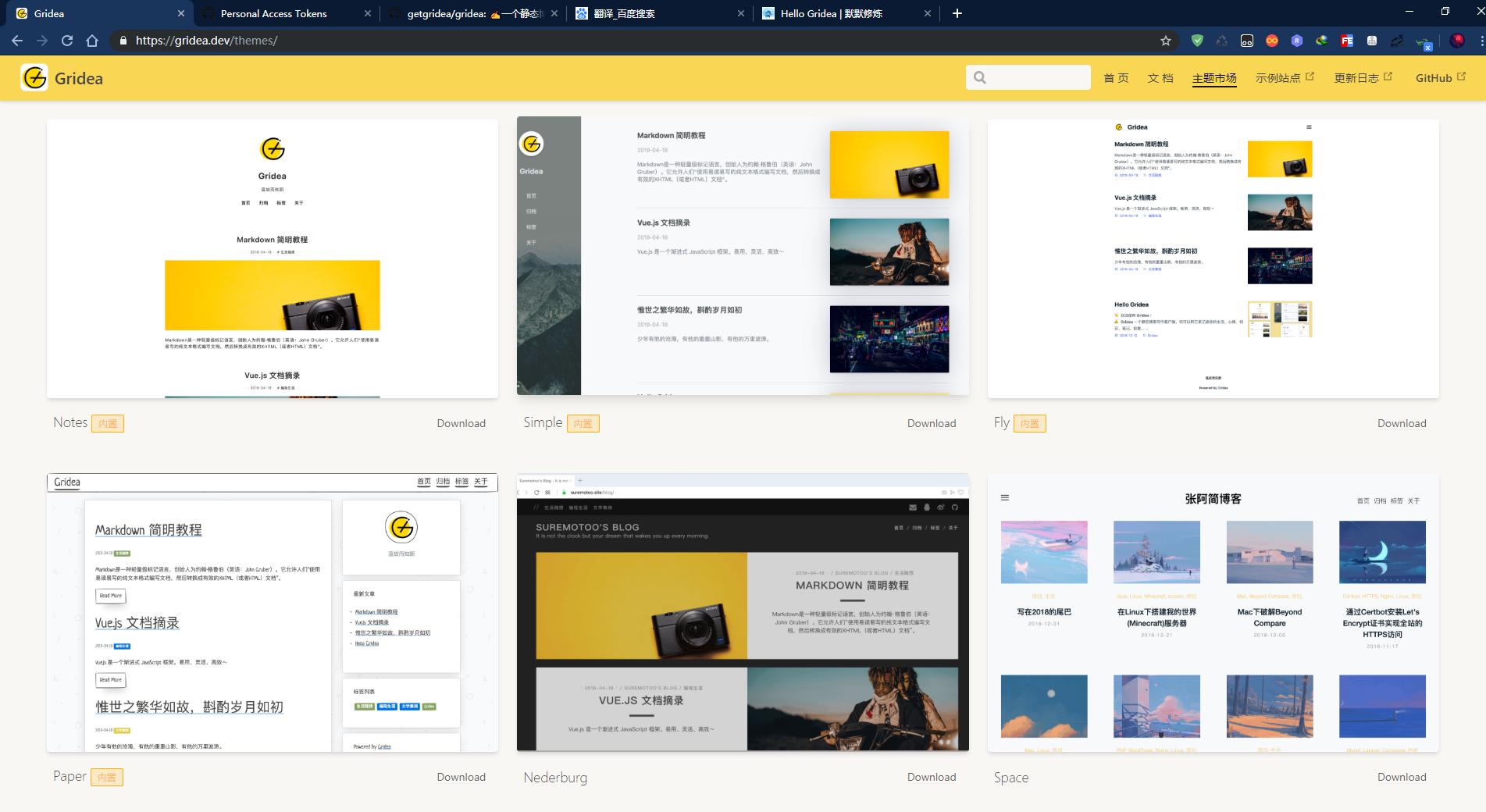Image resolution: width=1486 pixels, height=812 pixels.
Task: Open the Notes theme preview thumbnail
Action: [x=273, y=258]
